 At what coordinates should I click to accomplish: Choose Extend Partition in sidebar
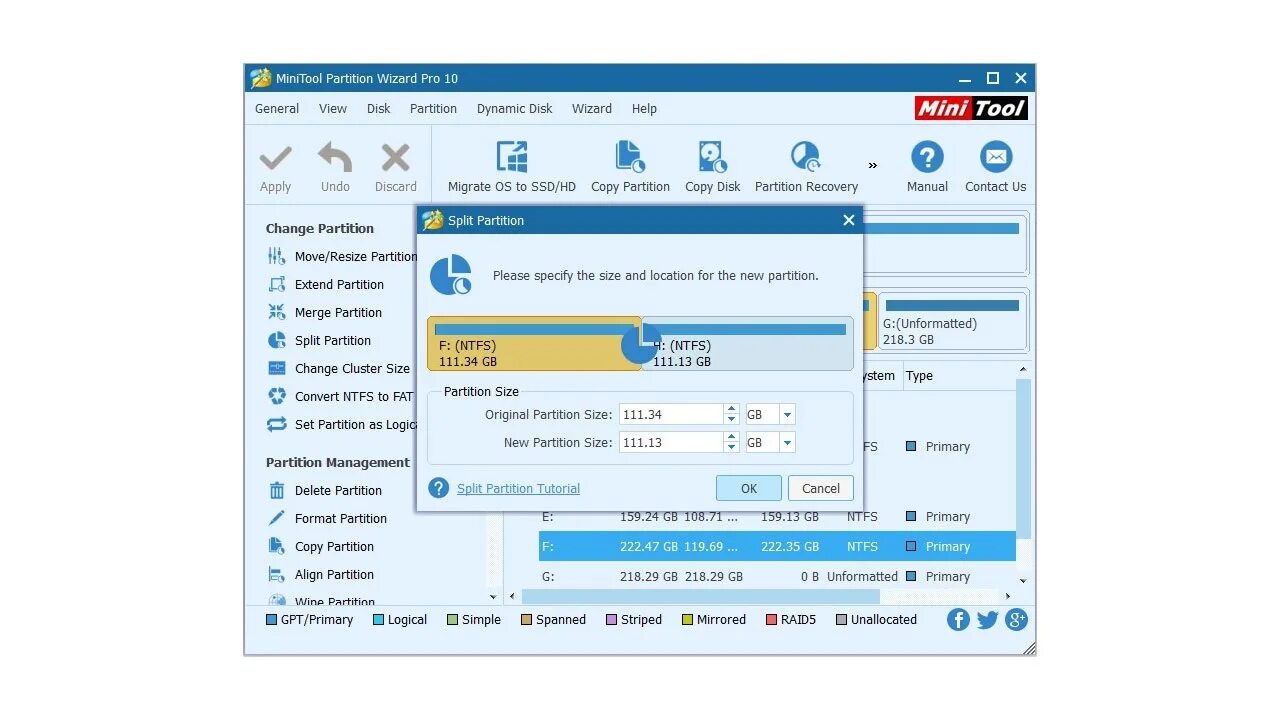tap(326, 285)
